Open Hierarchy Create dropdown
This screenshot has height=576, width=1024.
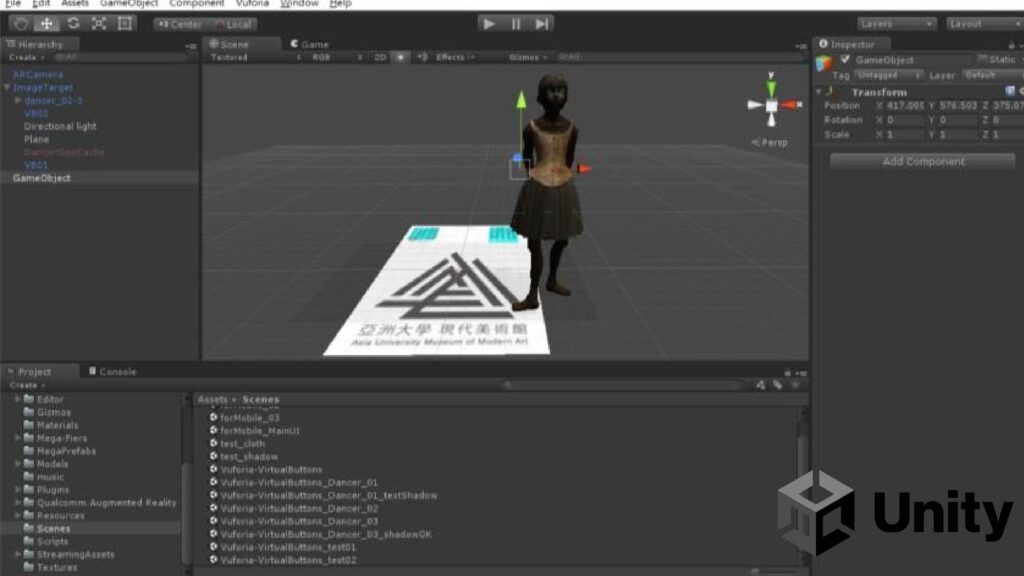click(x=27, y=57)
